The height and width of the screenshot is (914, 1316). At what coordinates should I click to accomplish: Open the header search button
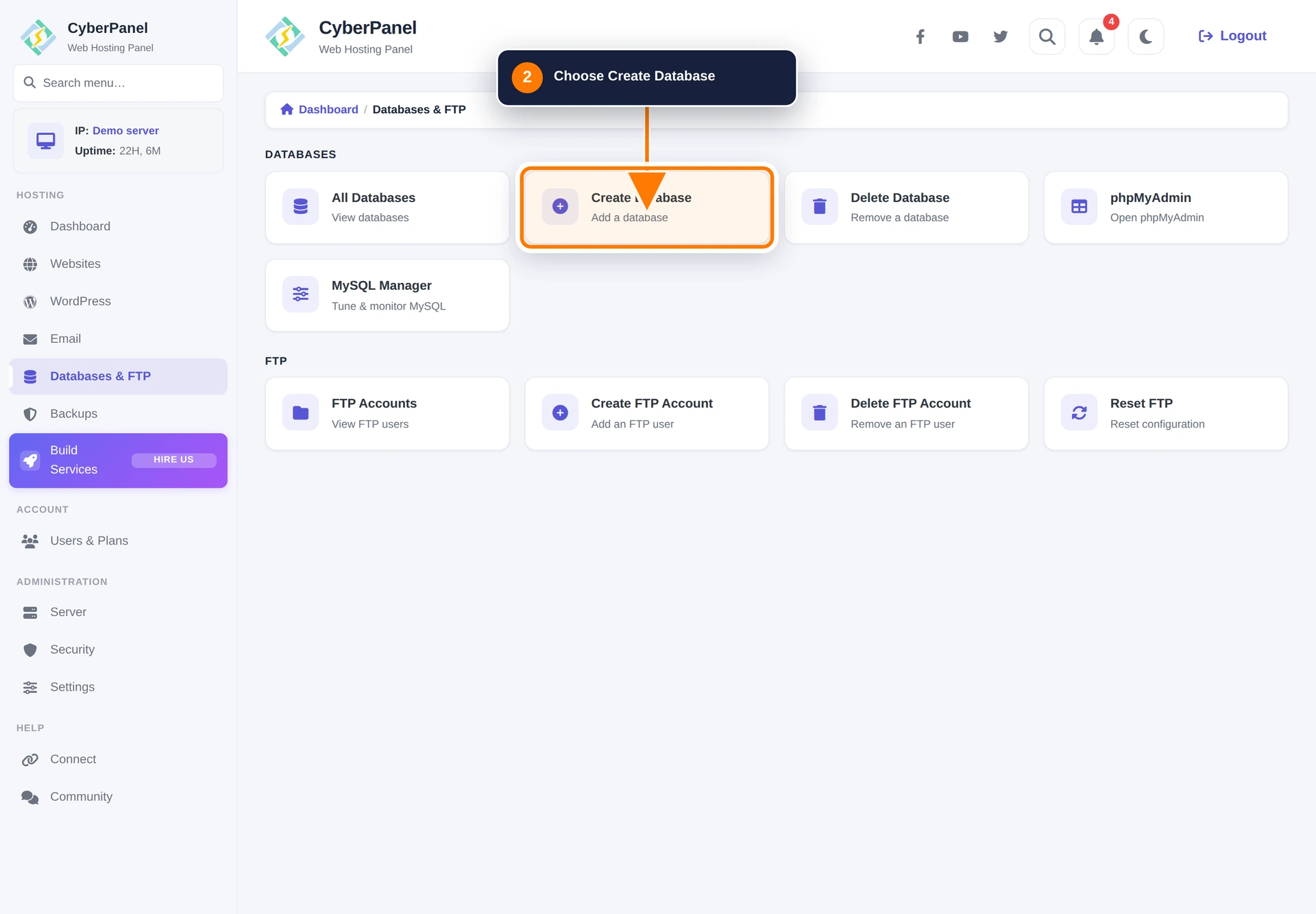pyautogui.click(x=1047, y=36)
